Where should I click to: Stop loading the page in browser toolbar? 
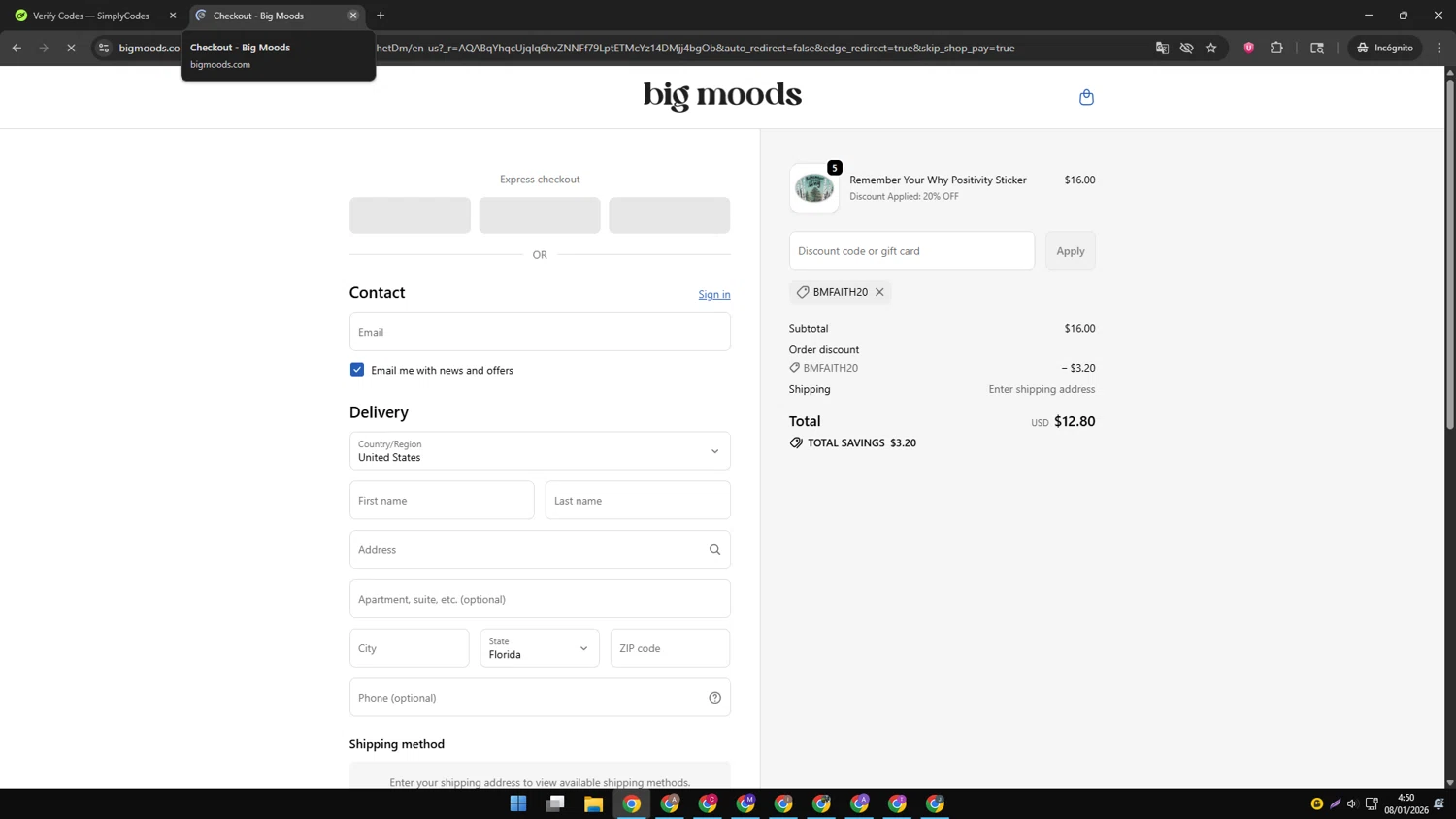click(x=71, y=48)
